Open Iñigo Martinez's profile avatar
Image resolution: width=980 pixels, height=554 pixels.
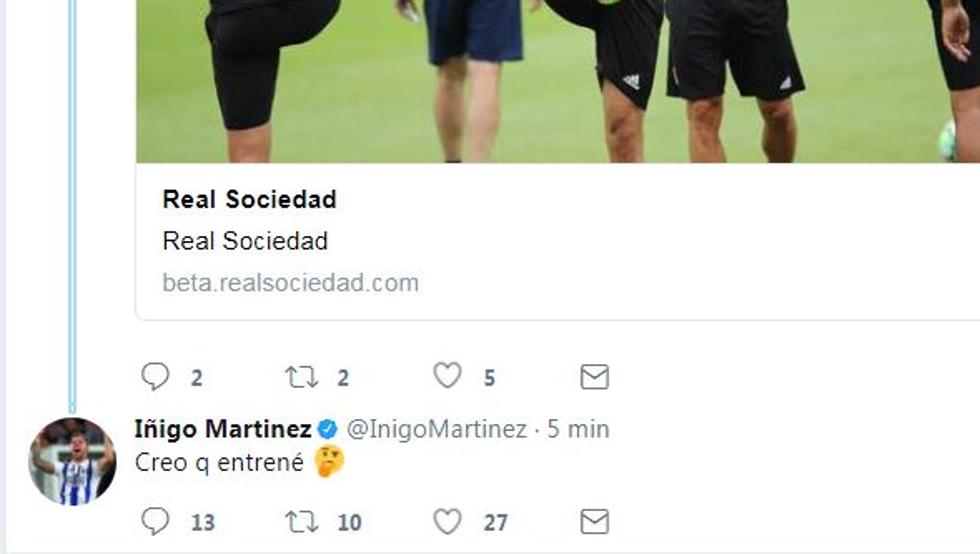click(x=72, y=461)
